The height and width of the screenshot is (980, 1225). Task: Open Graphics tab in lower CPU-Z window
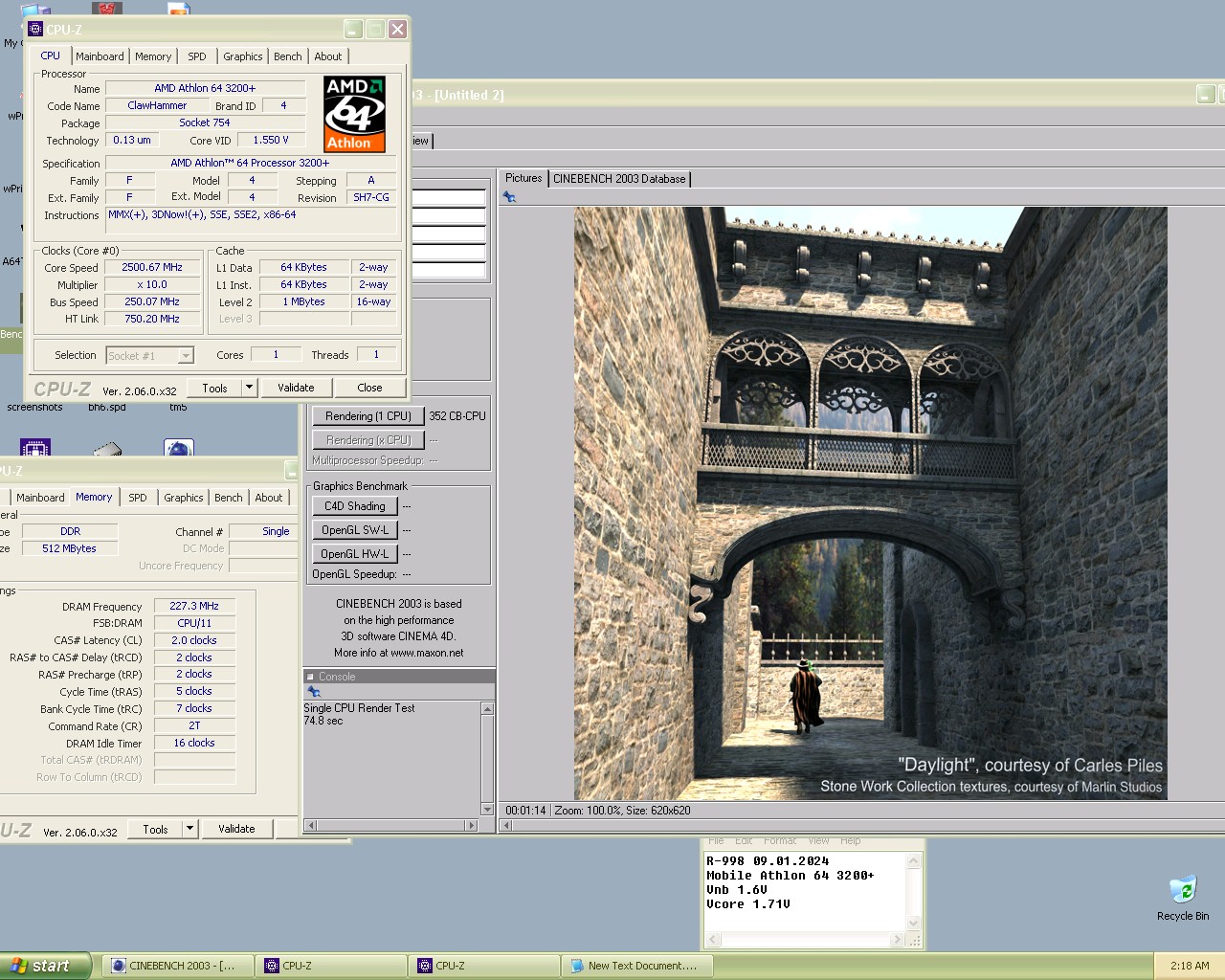tap(184, 498)
